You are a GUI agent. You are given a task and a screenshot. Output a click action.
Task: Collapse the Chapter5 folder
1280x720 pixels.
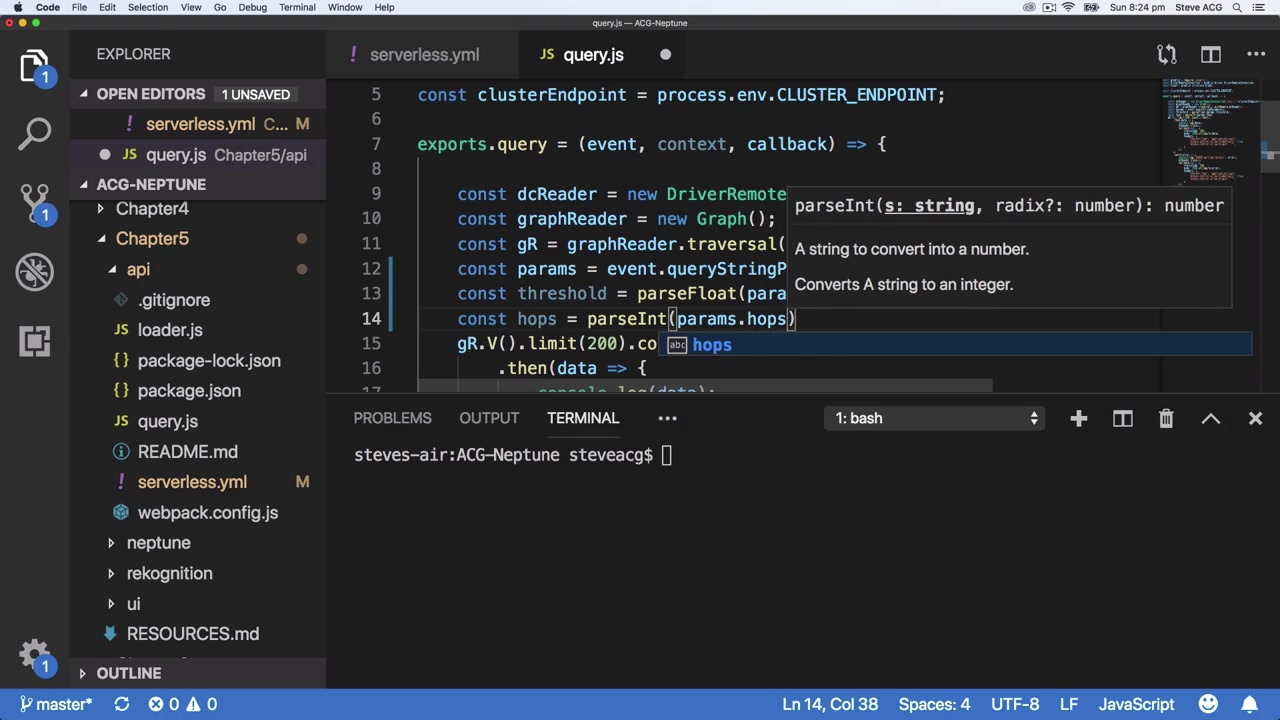click(x=152, y=239)
